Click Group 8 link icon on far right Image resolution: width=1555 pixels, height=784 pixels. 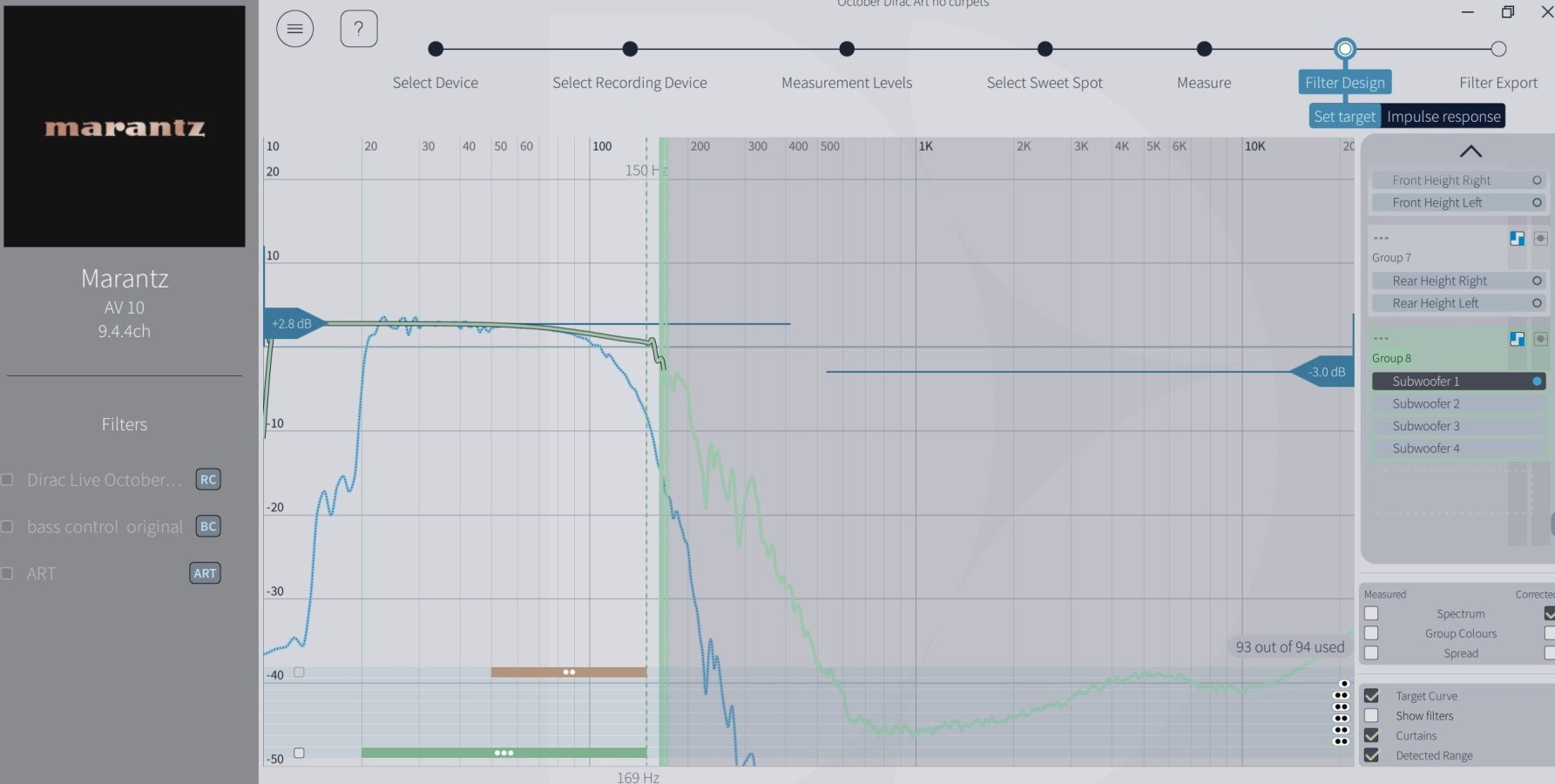(x=1540, y=339)
